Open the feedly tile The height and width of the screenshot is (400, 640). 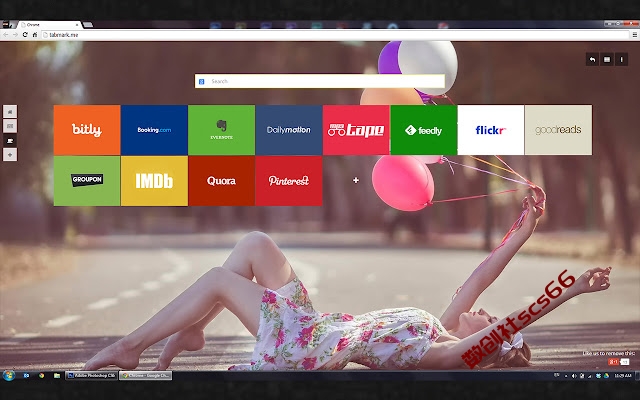pyautogui.click(x=424, y=130)
